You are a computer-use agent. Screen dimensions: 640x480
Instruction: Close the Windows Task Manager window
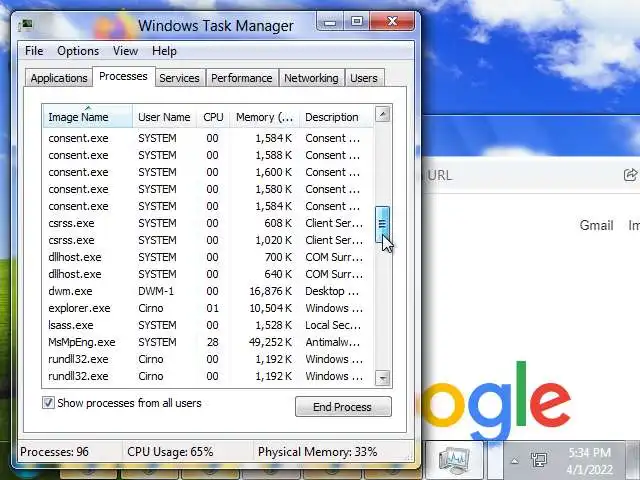pyautogui.click(x=393, y=21)
